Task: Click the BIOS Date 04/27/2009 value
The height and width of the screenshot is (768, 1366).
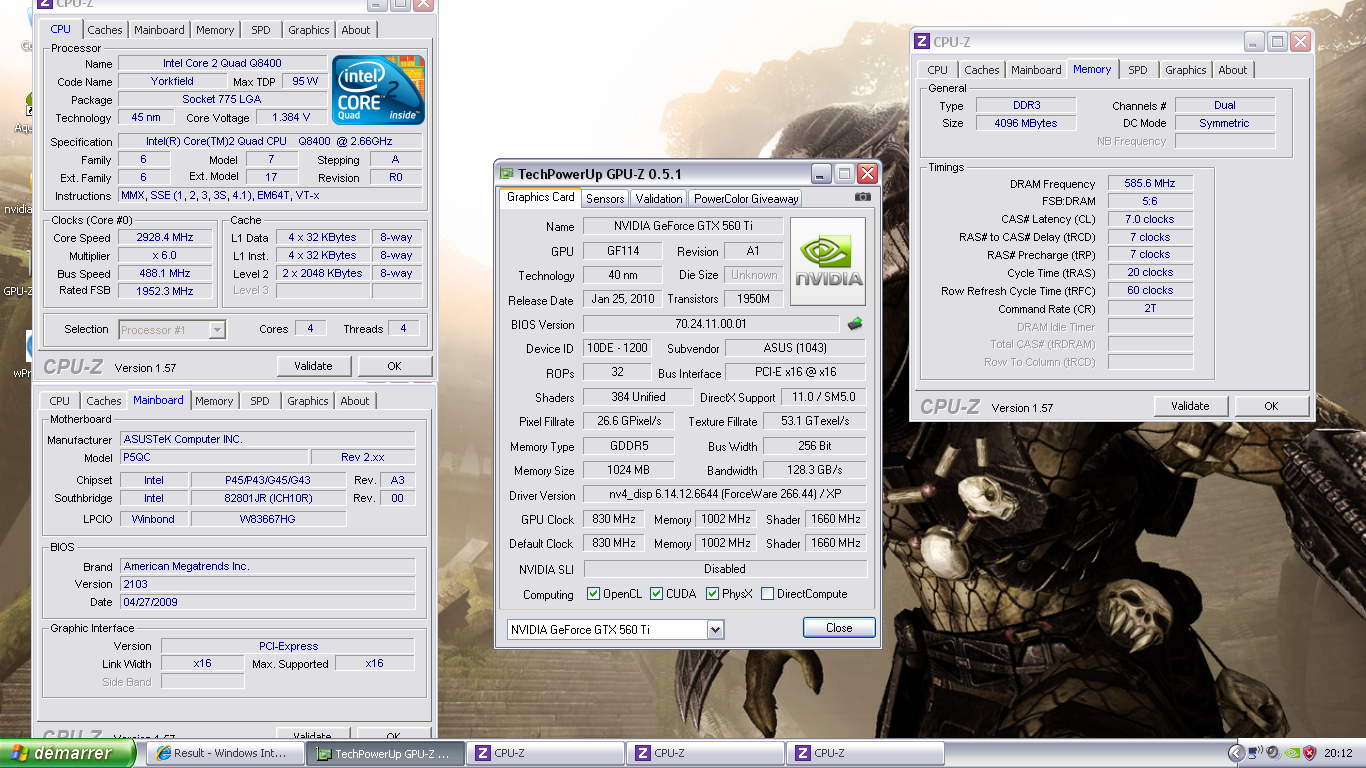Action: tap(267, 602)
